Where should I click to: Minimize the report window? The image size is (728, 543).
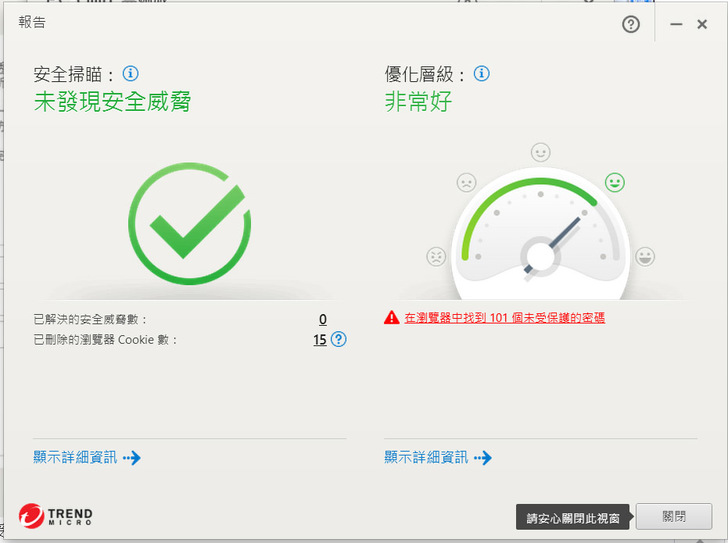(x=677, y=25)
